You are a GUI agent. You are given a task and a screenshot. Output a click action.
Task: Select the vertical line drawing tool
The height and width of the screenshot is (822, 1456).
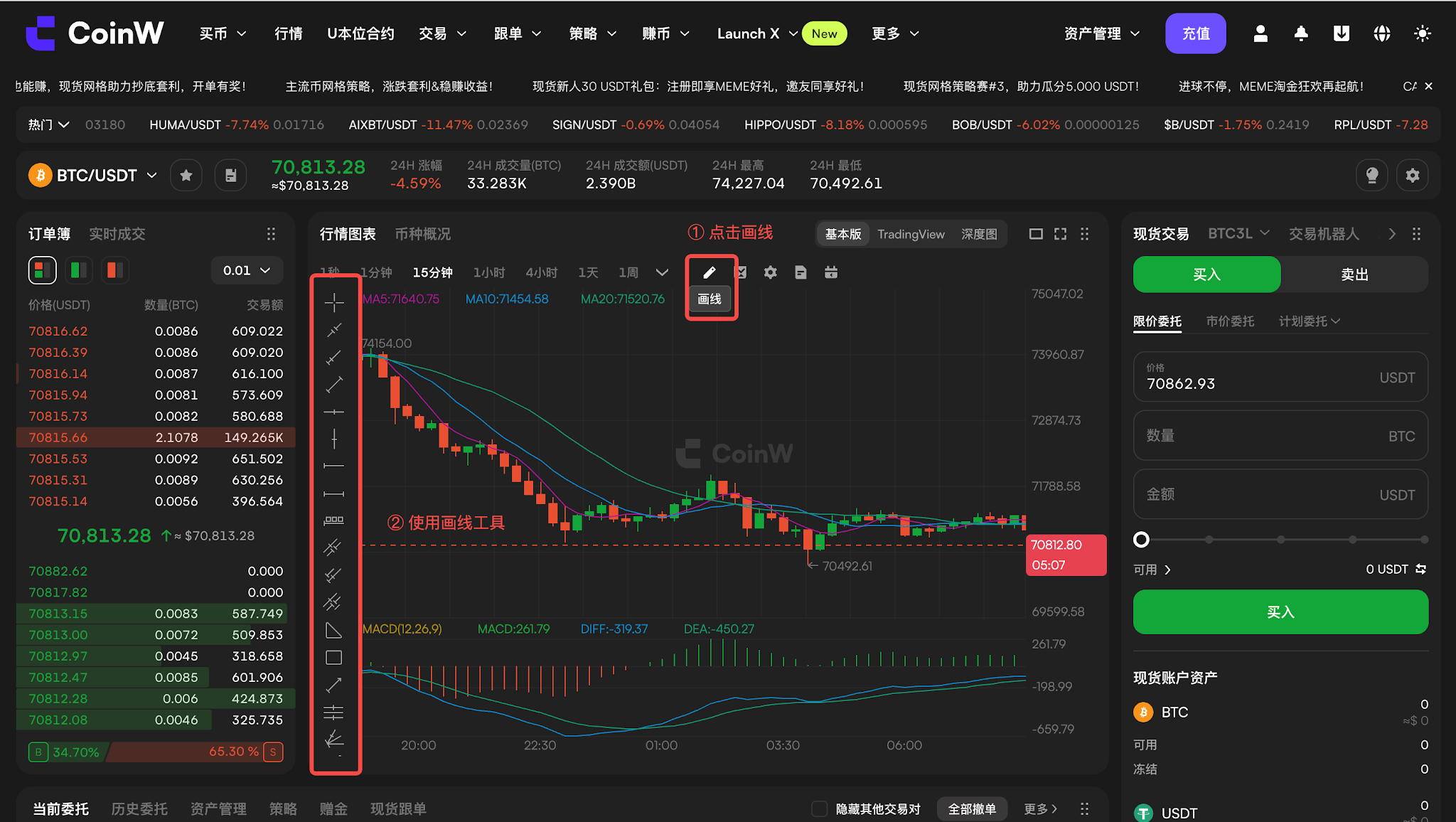[334, 439]
